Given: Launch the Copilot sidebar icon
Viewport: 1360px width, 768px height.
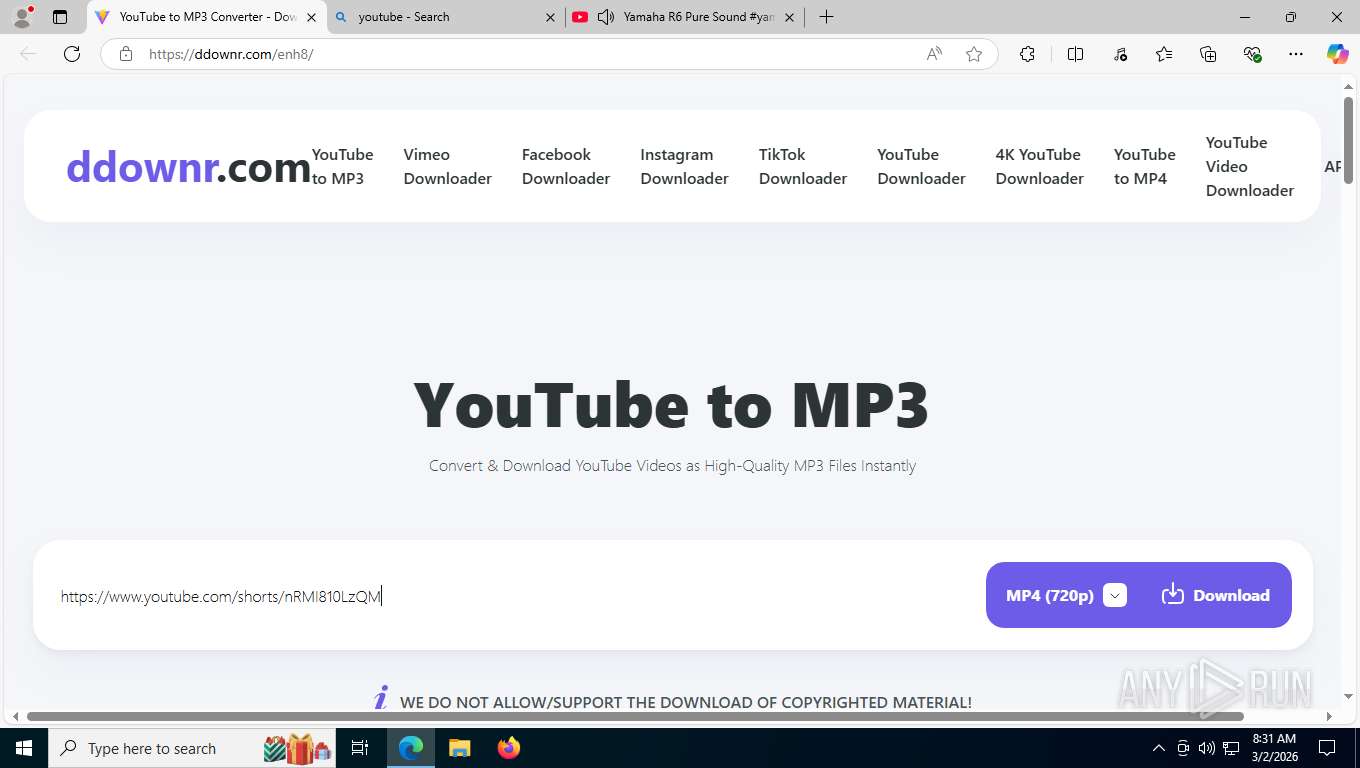Looking at the screenshot, I should tap(1337, 54).
